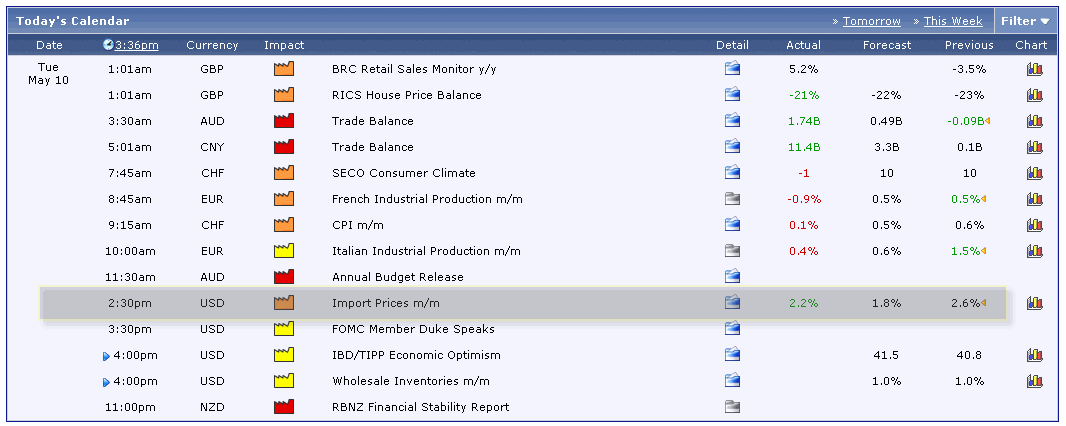Image resolution: width=1066 pixels, height=426 pixels.
Task: Click red impact icon for CNY Trade Balance
Action: coord(284,146)
